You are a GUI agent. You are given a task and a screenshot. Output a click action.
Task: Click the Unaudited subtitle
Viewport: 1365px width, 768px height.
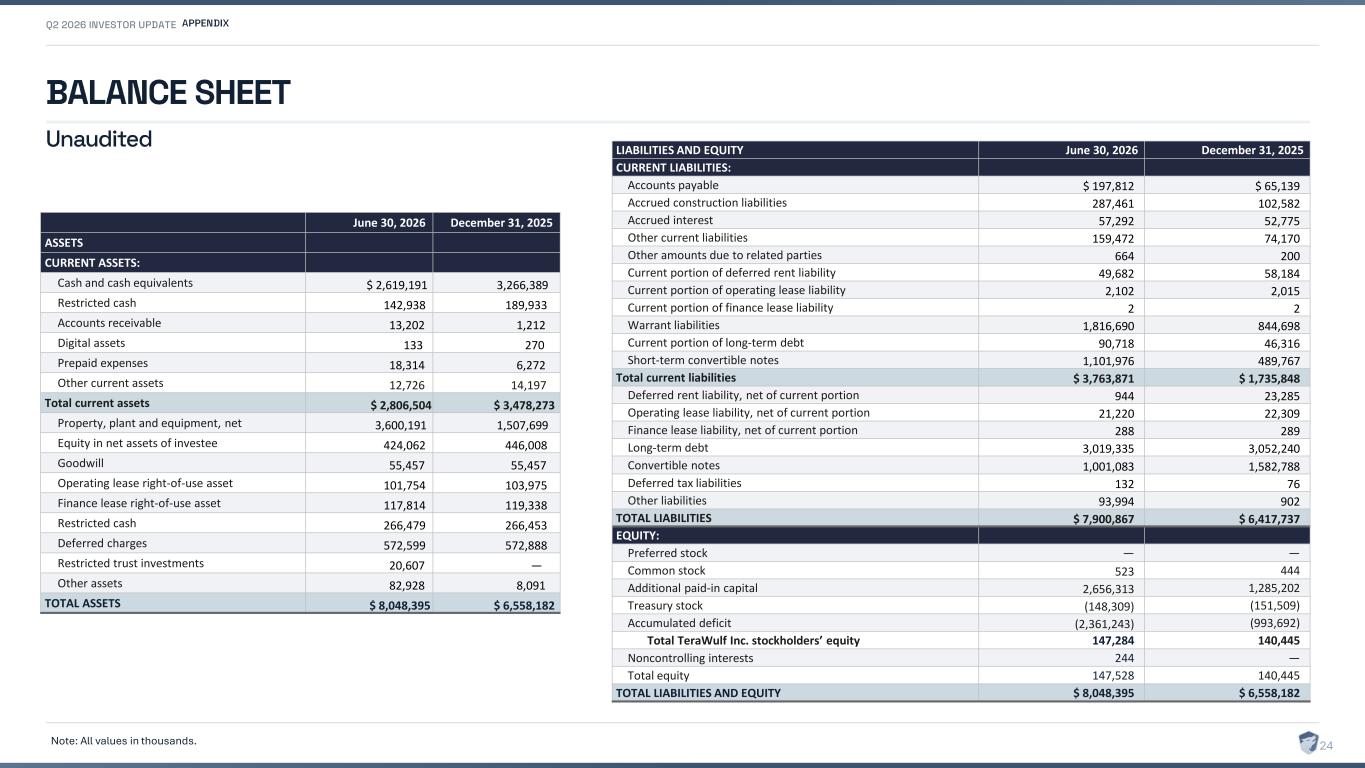click(x=99, y=139)
